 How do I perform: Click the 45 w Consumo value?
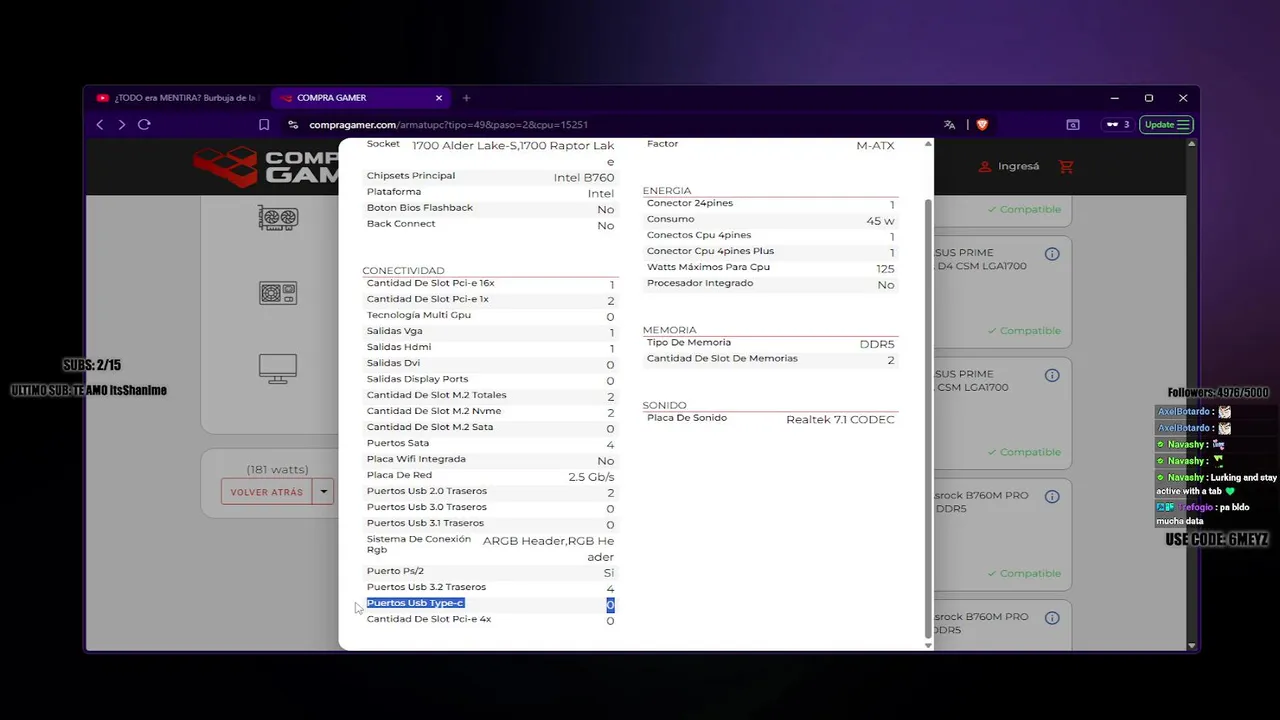pyautogui.click(x=880, y=221)
